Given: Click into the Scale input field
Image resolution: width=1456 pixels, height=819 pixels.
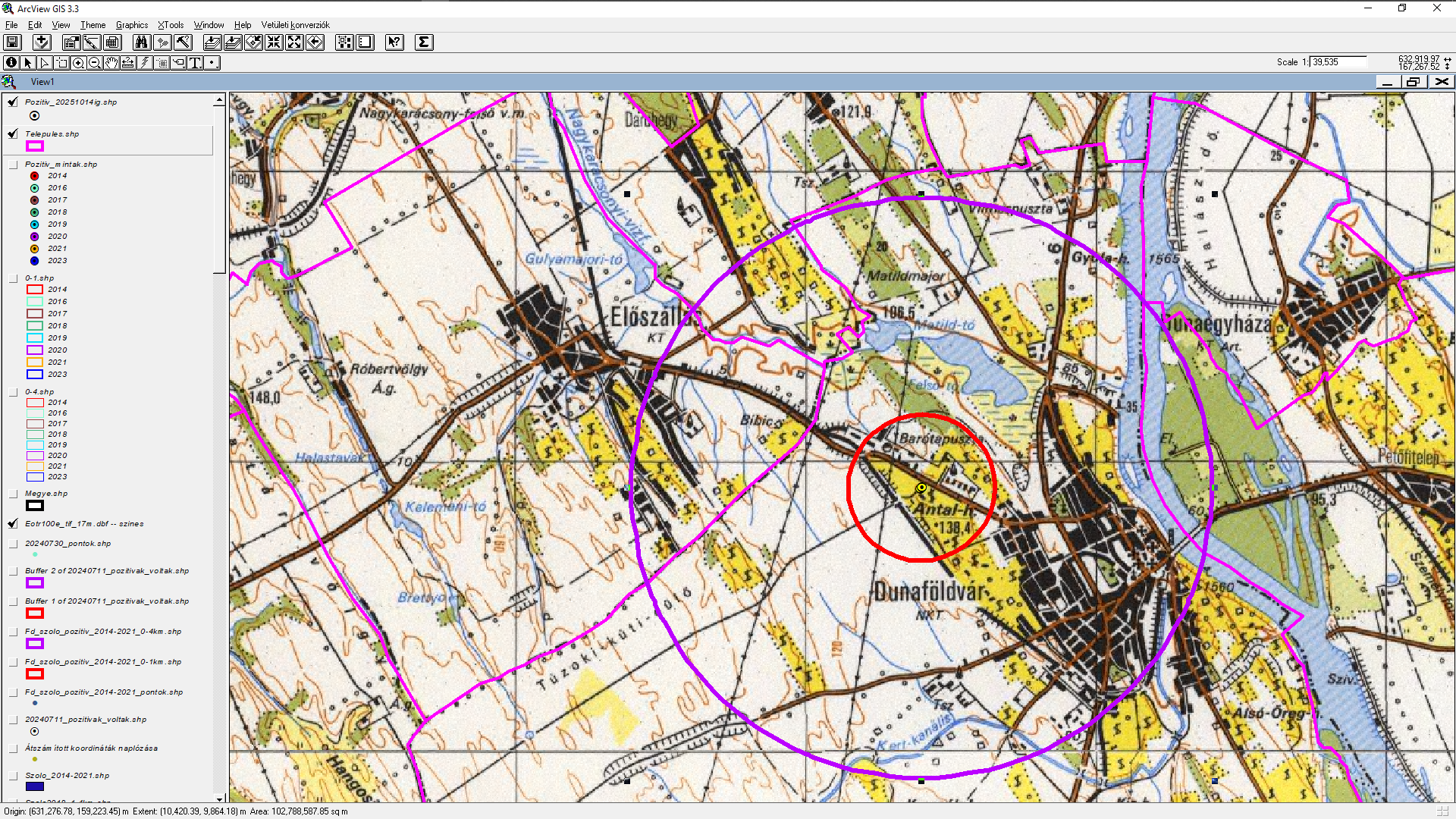Looking at the screenshot, I should point(1338,62).
